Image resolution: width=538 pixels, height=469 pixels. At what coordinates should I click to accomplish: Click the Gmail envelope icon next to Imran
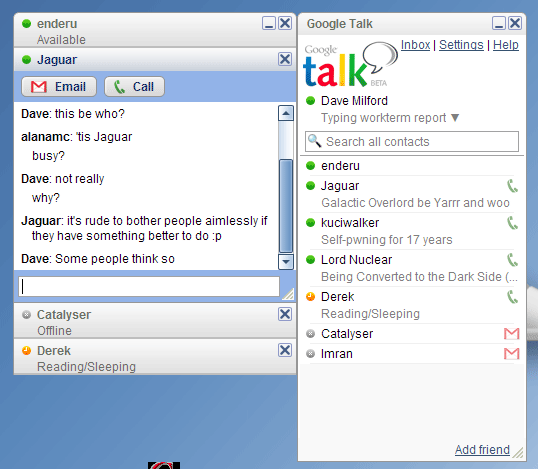coord(512,353)
